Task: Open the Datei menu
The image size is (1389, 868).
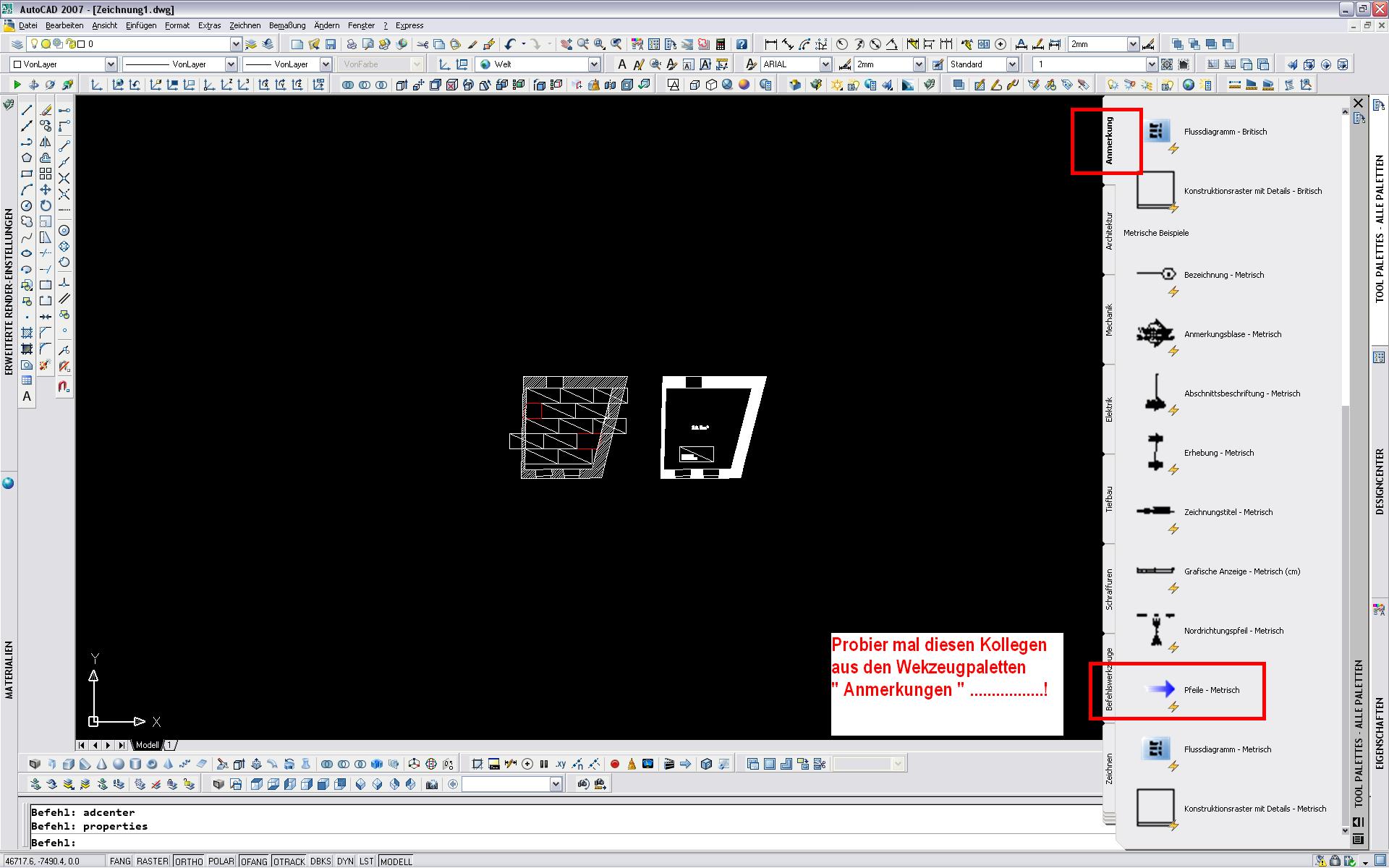Action: point(27,25)
